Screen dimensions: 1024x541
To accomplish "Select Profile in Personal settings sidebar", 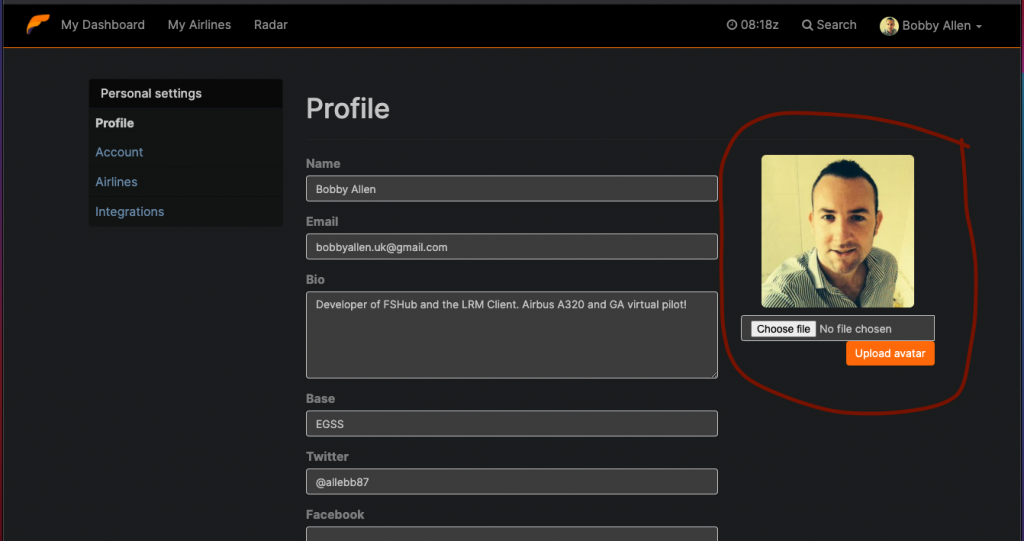I will tap(114, 123).
